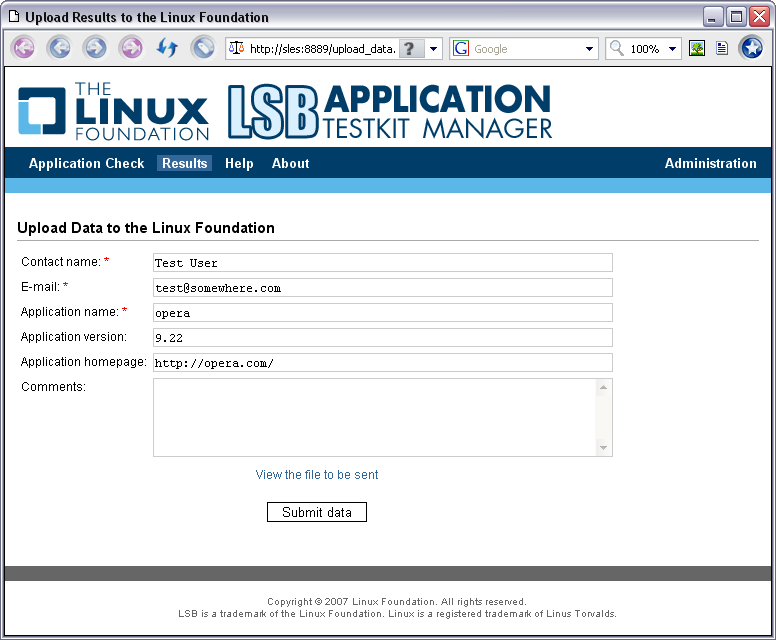Reload the page with the refresh icon
The height and width of the screenshot is (640, 776).
tap(167, 49)
